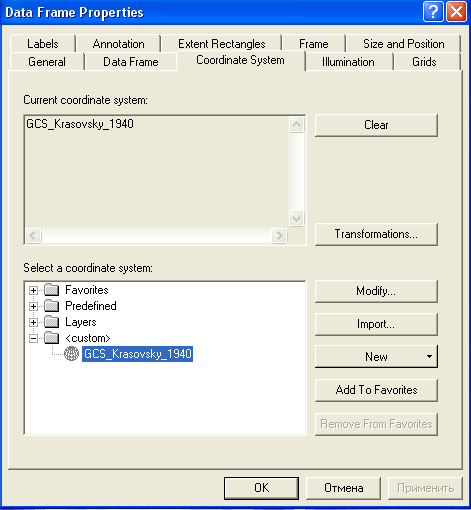Click GCS_Krasovsky_1940 text in current coordinate system box
The width and height of the screenshot is (471, 510).
pyautogui.click(x=80, y=124)
